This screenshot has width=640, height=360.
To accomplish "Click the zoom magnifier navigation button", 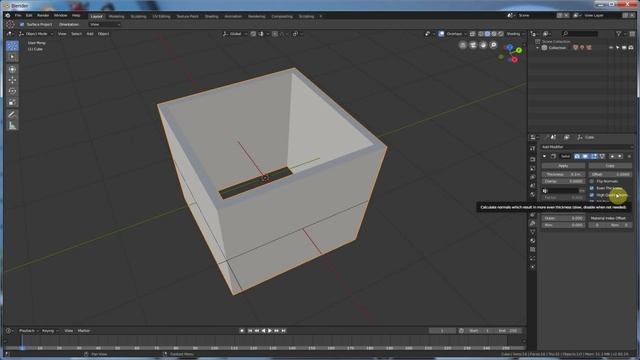I will (x=493, y=45).
